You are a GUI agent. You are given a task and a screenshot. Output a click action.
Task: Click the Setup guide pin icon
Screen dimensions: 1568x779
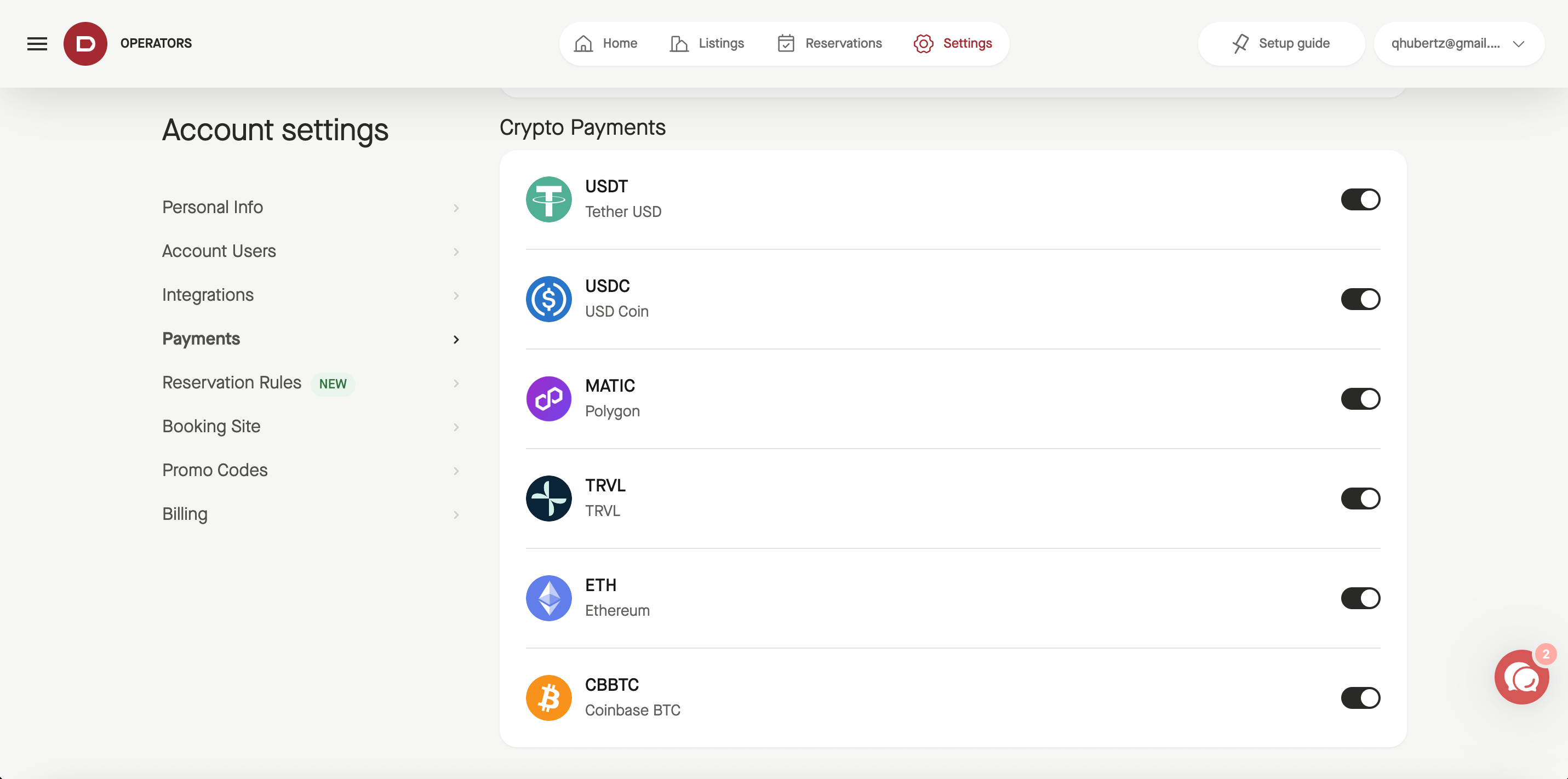(1240, 44)
